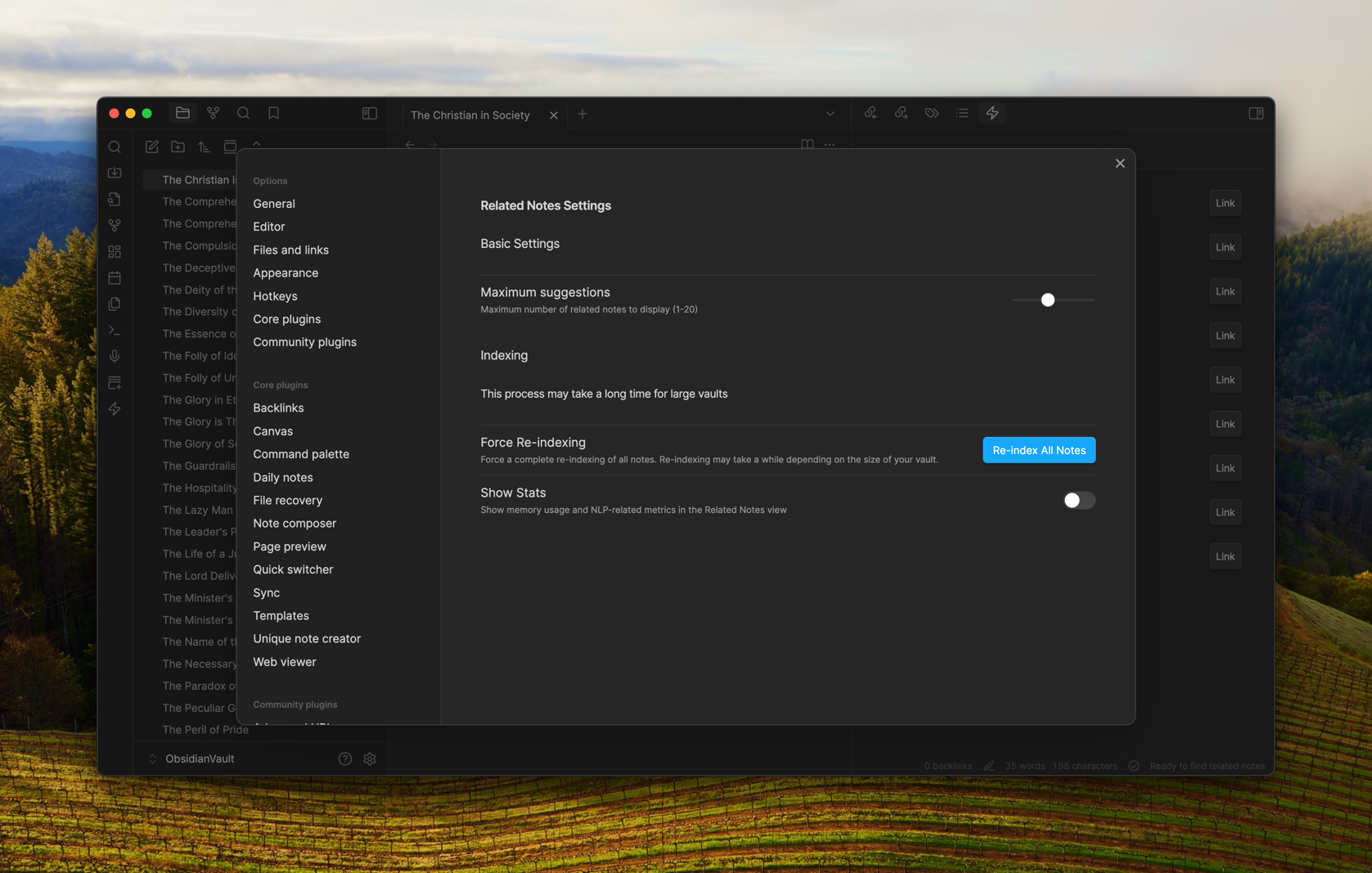Create a new note with the pencil icon
The image size is (1372, 873).
coord(151,146)
